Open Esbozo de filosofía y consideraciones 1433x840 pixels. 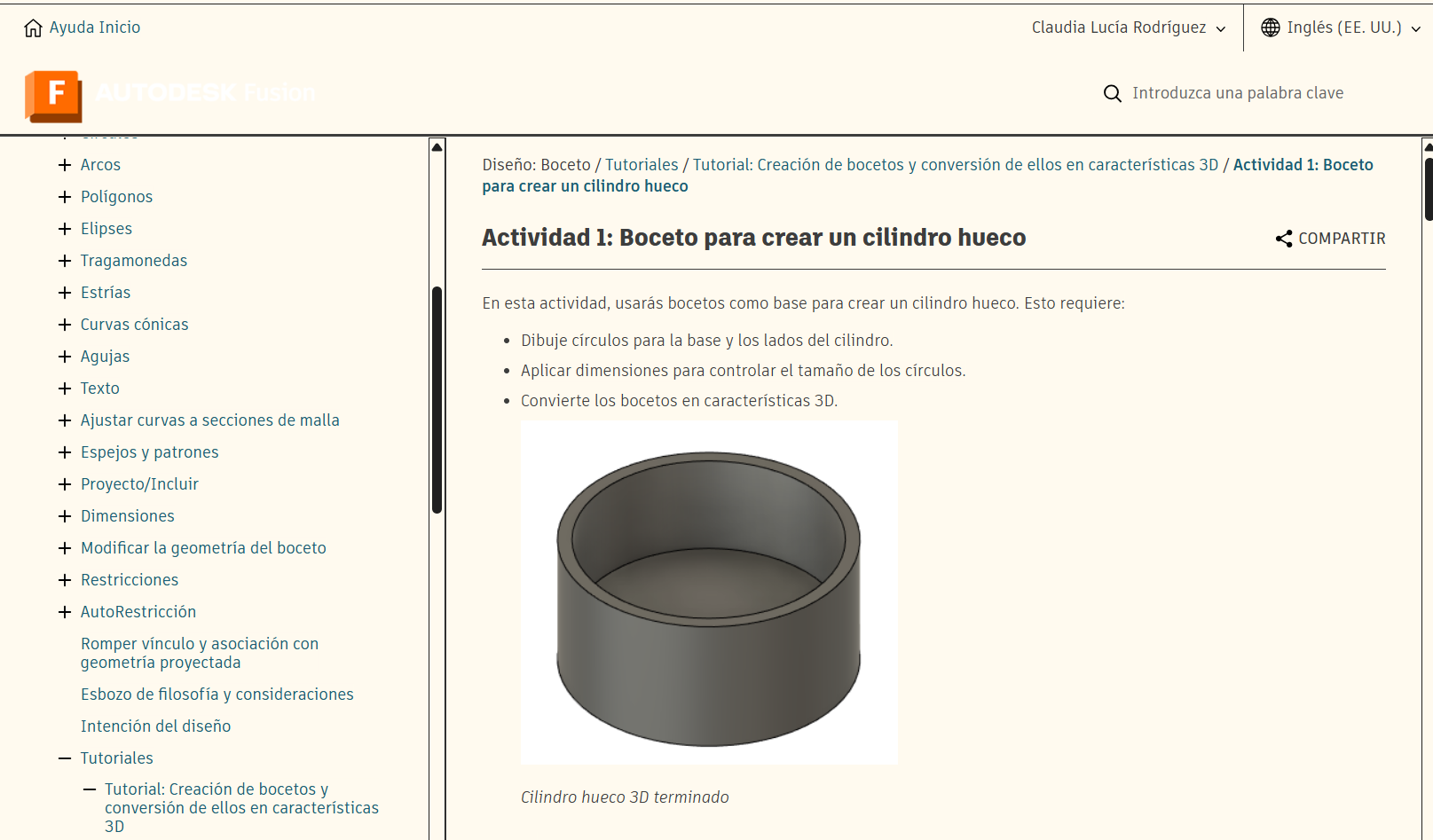tap(217, 695)
